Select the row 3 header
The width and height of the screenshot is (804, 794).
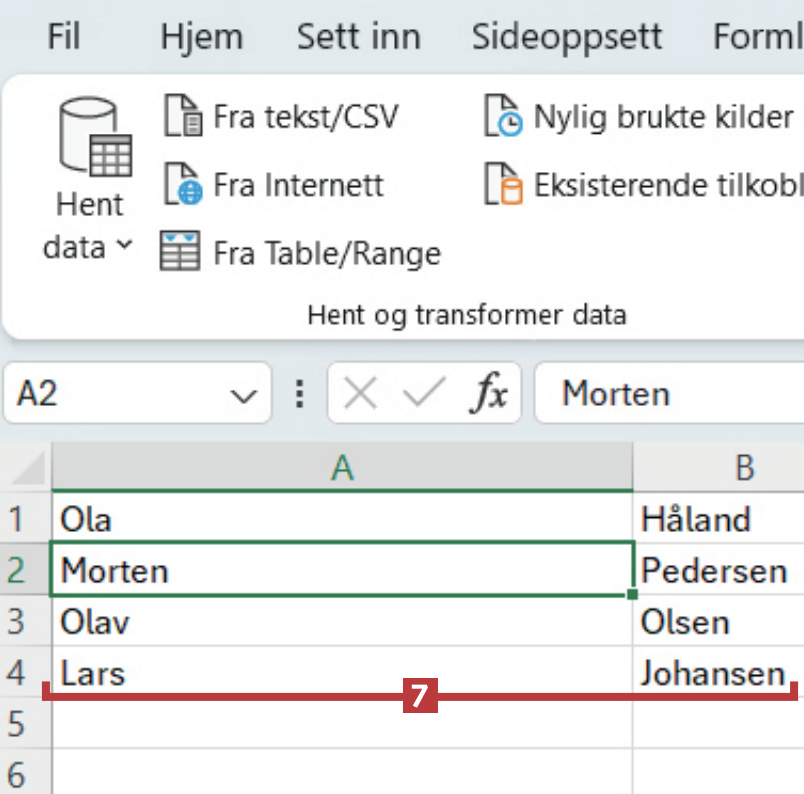pyautogui.click(x=16, y=622)
